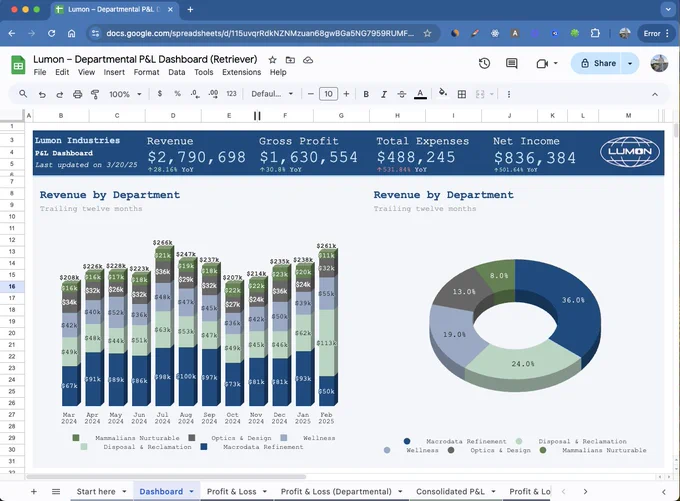
Task: Open the Share options dropdown arrow
Action: coord(630,63)
